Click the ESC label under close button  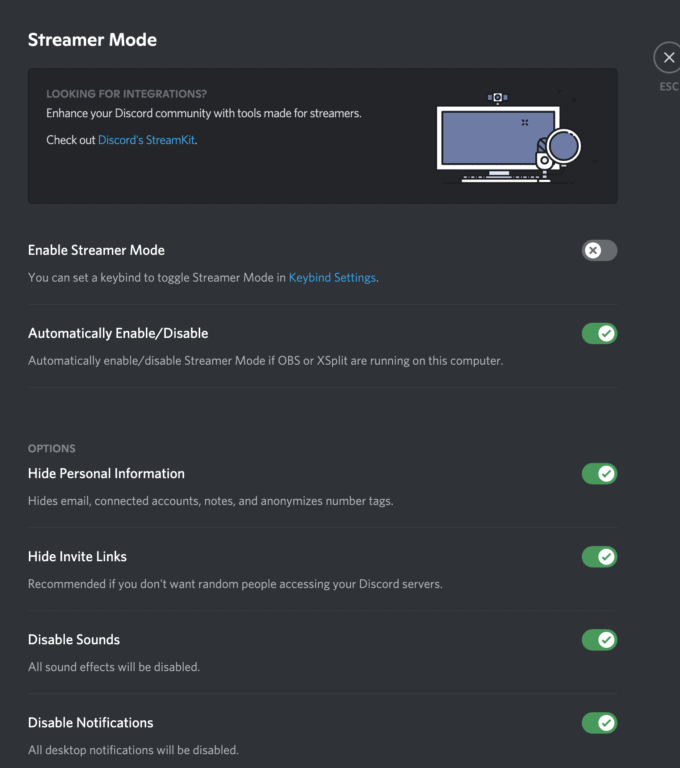coord(669,87)
